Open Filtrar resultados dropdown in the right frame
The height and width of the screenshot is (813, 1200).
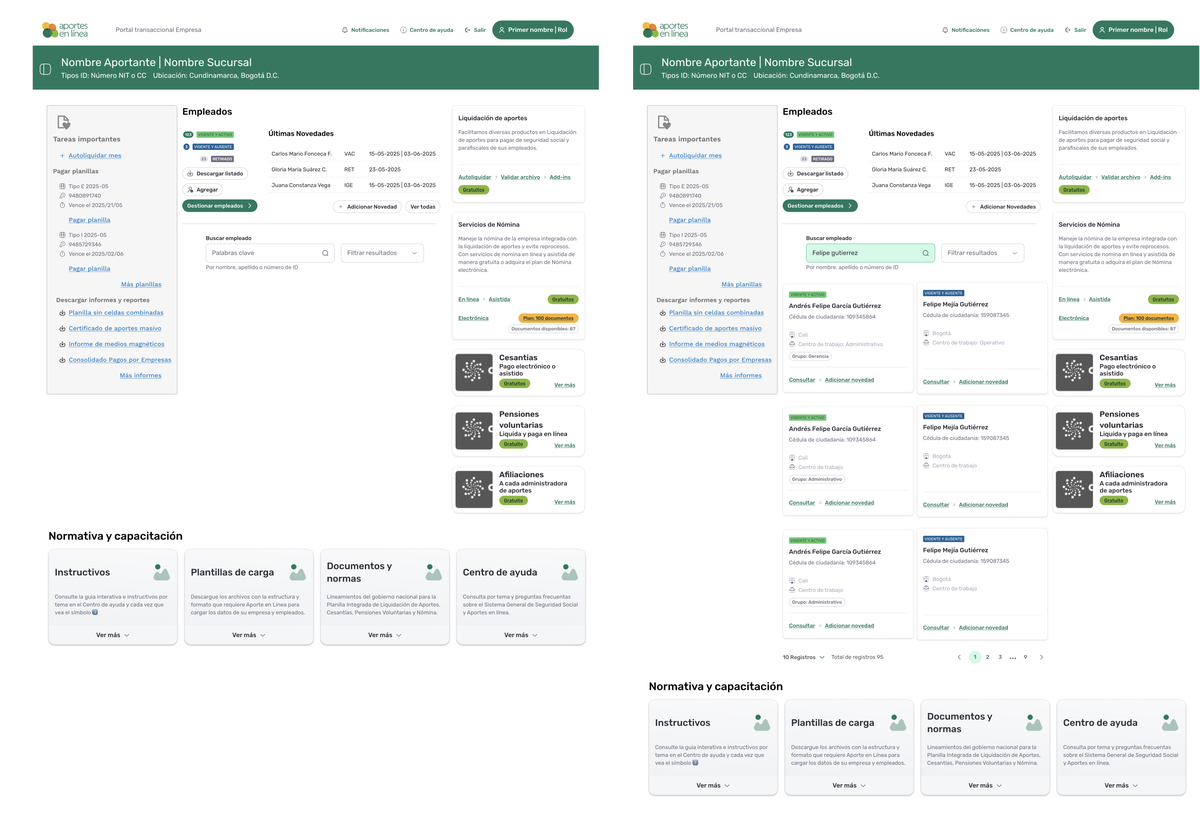pos(982,253)
